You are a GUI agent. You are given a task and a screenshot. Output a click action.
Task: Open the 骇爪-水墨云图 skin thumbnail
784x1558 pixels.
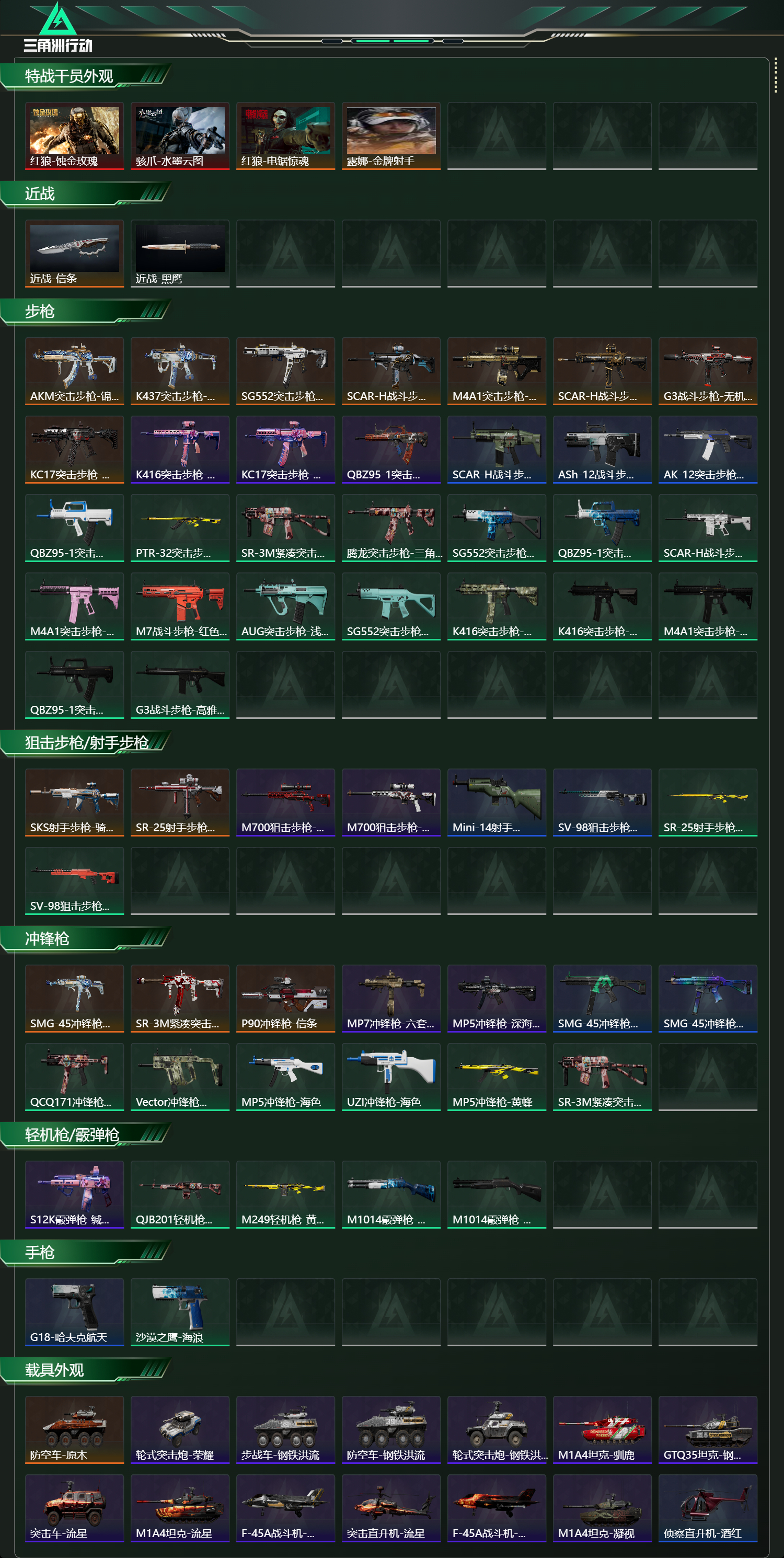click(x=180, y=136)
